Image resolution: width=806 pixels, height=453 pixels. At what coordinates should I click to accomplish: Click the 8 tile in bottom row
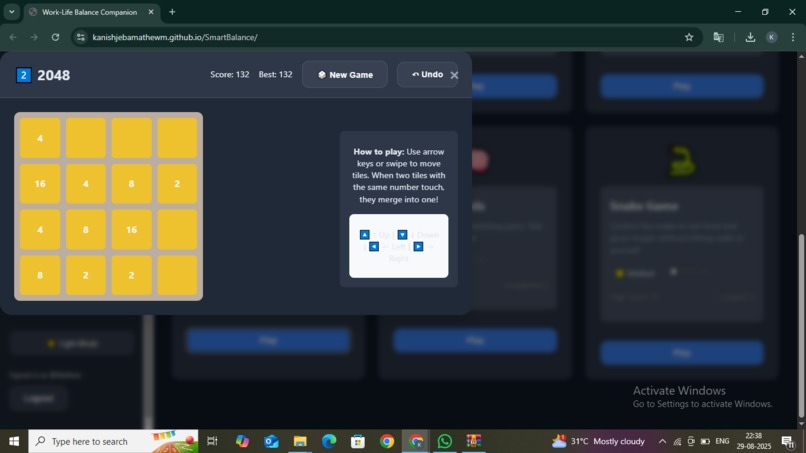[x=40, y=275]
